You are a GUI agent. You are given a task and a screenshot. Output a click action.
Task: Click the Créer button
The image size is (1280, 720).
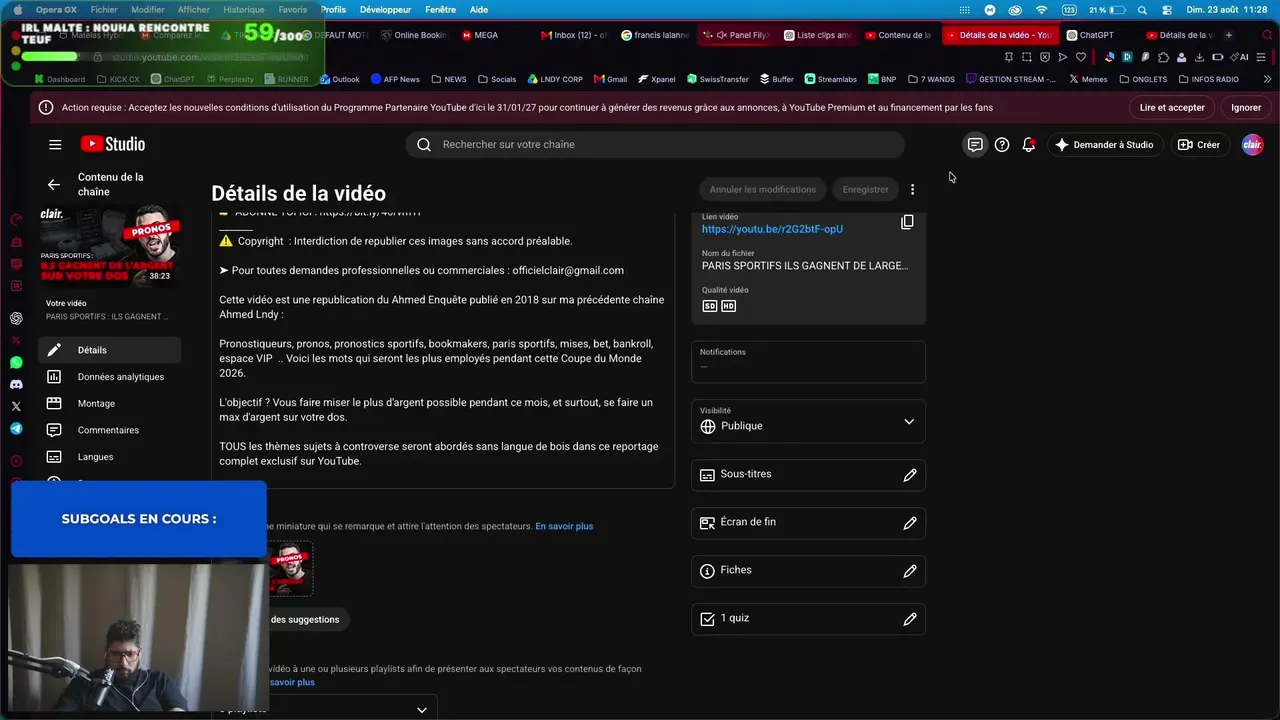1198,145
